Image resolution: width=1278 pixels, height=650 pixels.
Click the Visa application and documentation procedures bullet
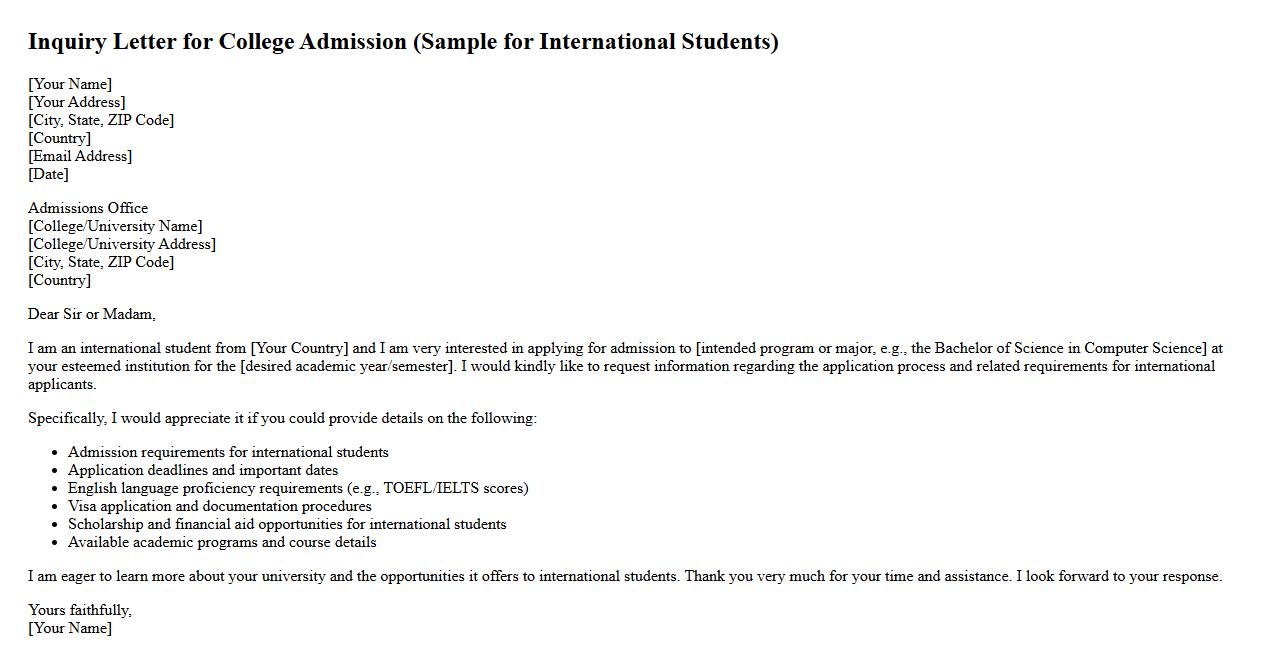pos(219,506)
